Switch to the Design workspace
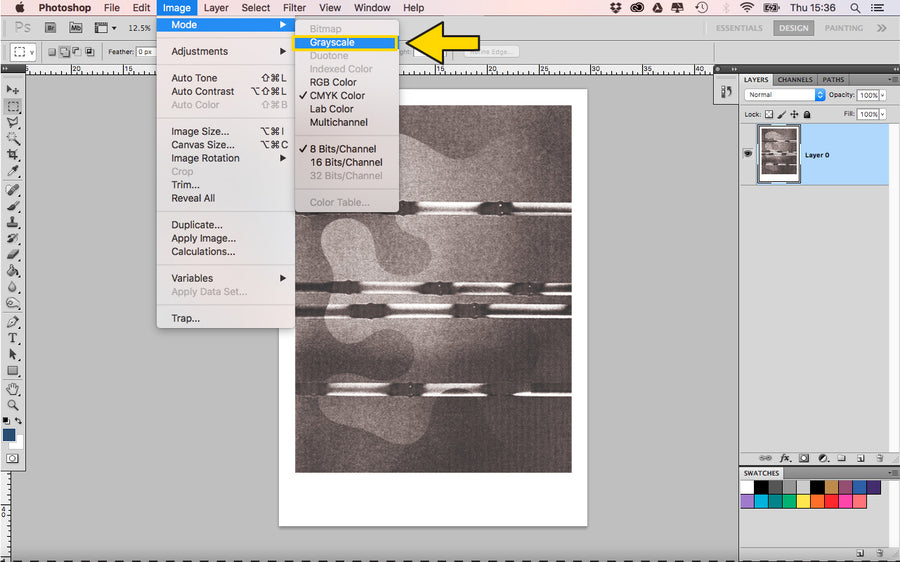The height and width of the screenshot is (562, 900). [x=794, y=28]
